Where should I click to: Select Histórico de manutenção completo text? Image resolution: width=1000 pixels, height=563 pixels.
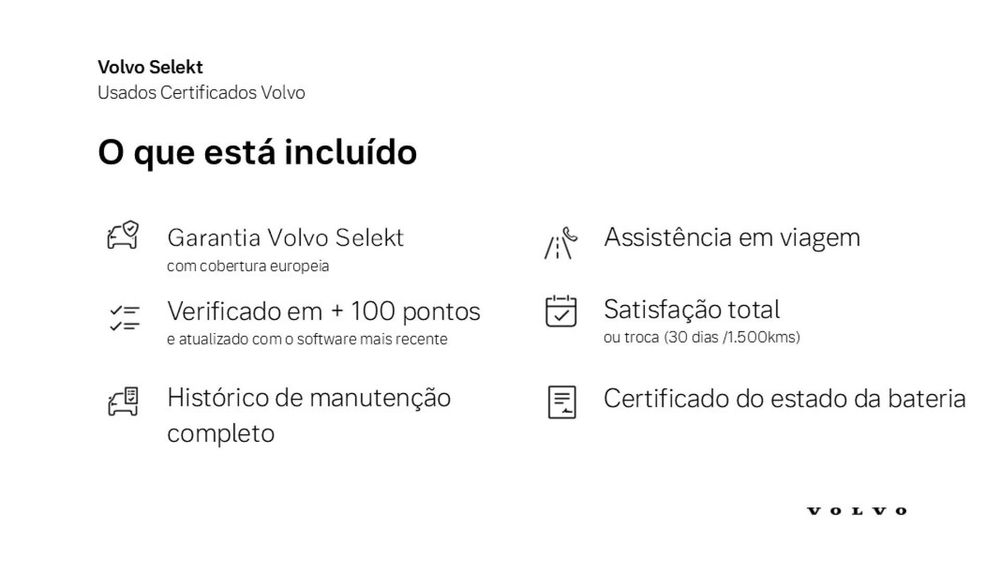click(309, 415)
